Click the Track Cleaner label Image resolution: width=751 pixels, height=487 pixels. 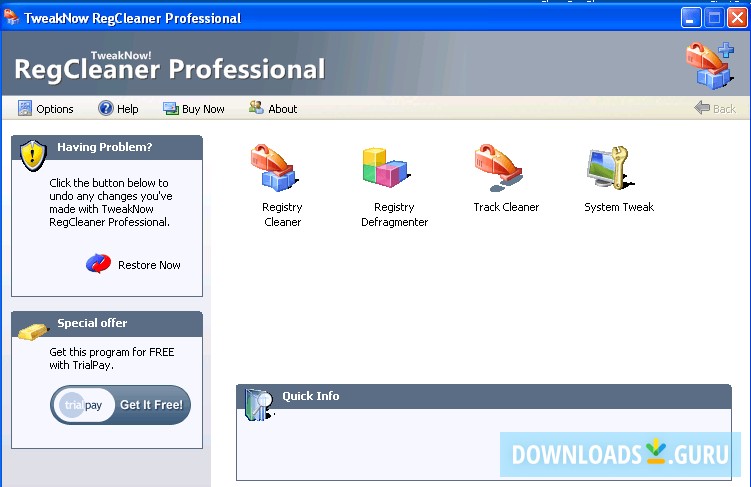[x=506, y=207]
